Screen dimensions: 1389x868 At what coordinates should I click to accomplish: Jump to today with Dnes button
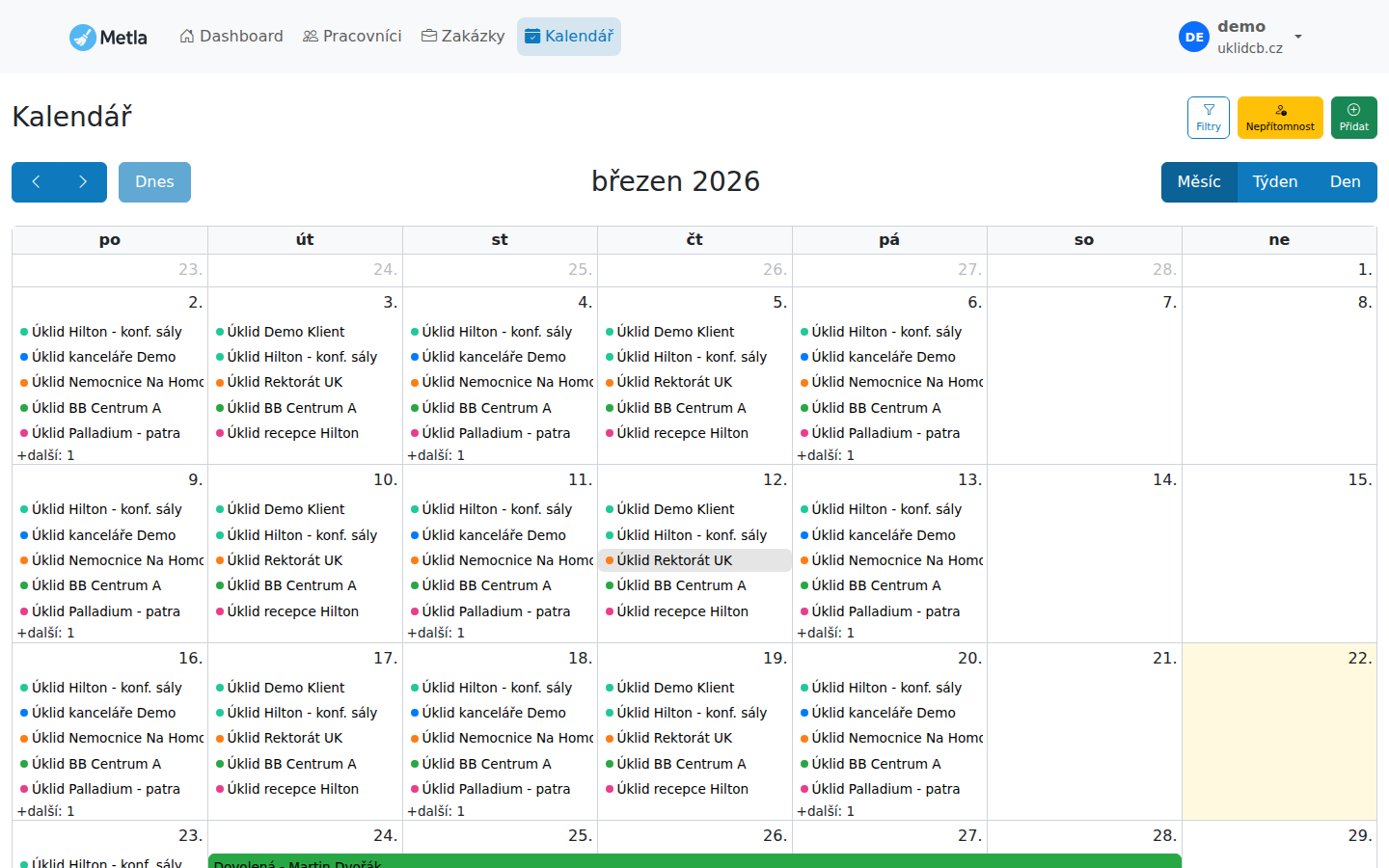pos(154,182)
